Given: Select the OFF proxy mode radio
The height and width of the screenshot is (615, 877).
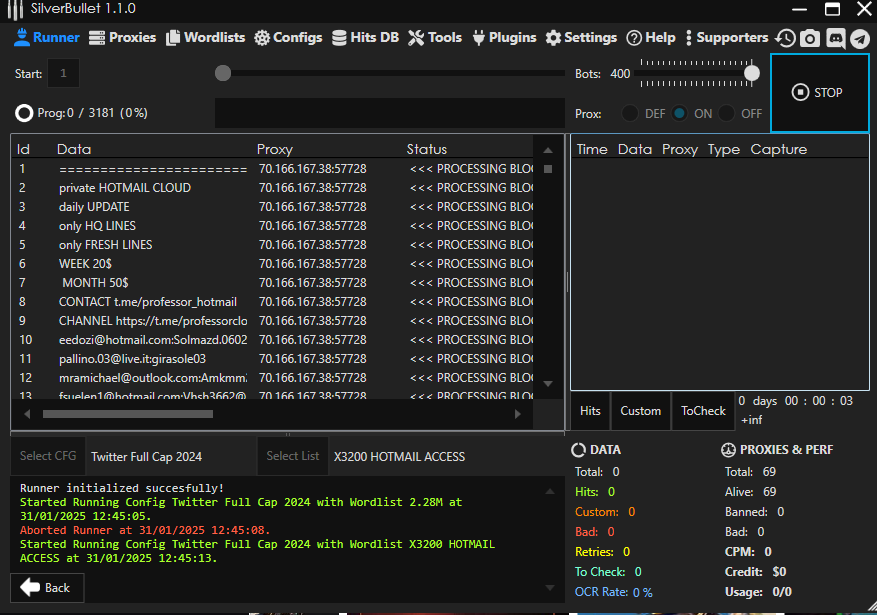Looking at the screenshot, I should pos(727,113).
